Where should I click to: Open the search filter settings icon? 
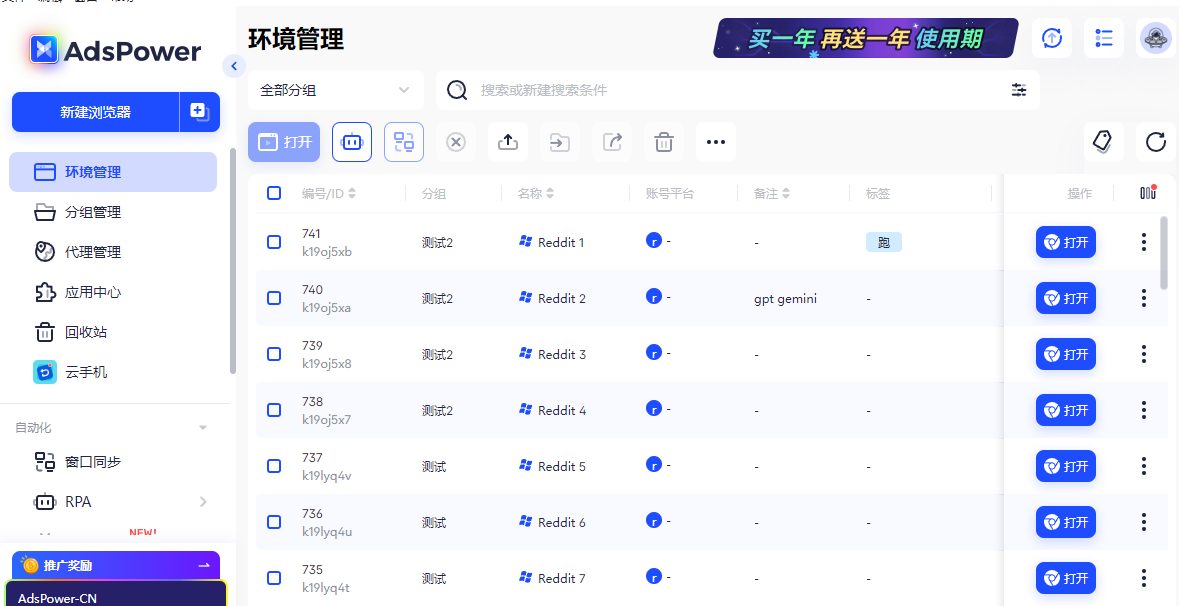pos(1019,90)
